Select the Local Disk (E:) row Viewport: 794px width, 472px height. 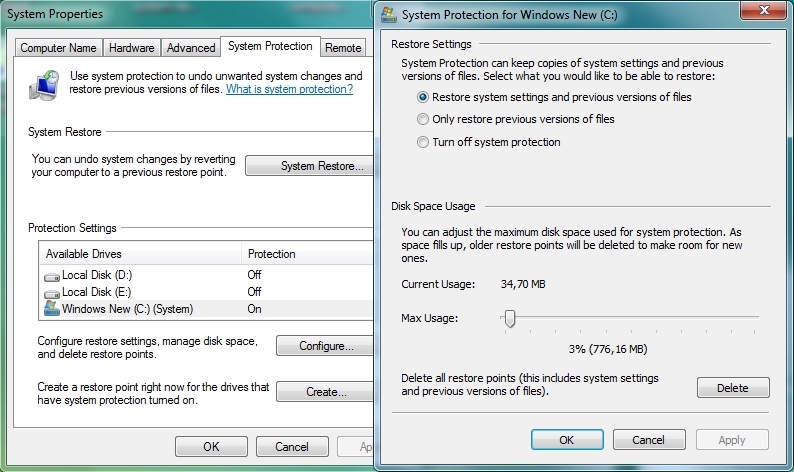click(207, 292)
